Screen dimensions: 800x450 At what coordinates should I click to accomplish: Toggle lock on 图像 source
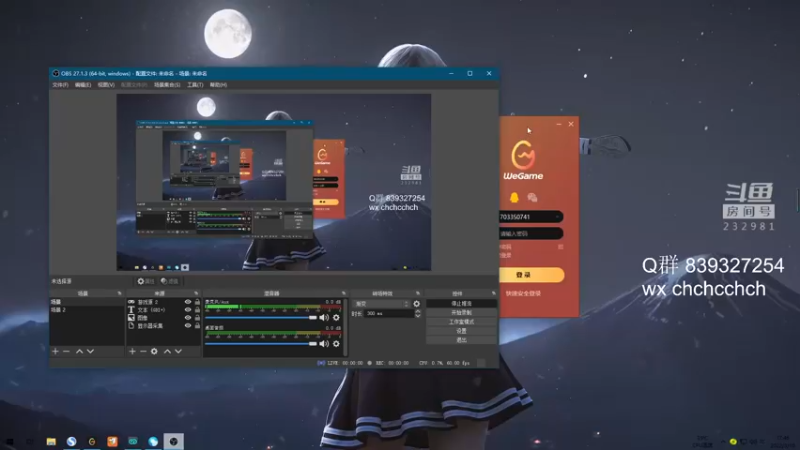[x=197, y=317]
